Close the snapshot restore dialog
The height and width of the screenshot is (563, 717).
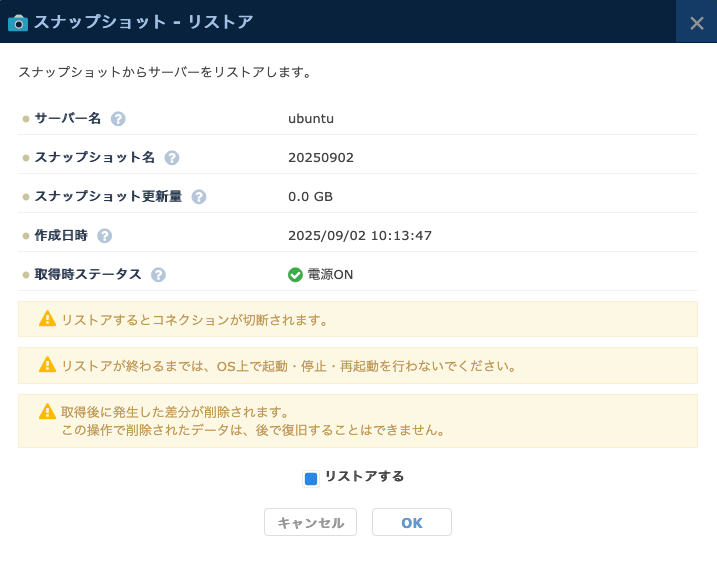[x=696, y=22]
